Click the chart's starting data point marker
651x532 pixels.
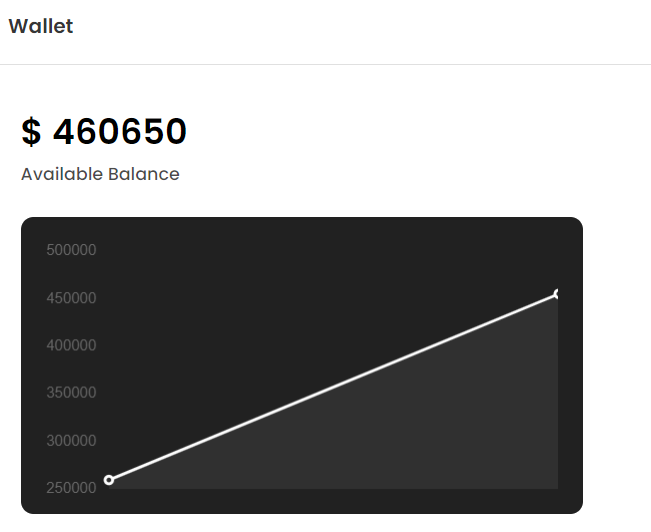tap(109, 480)
